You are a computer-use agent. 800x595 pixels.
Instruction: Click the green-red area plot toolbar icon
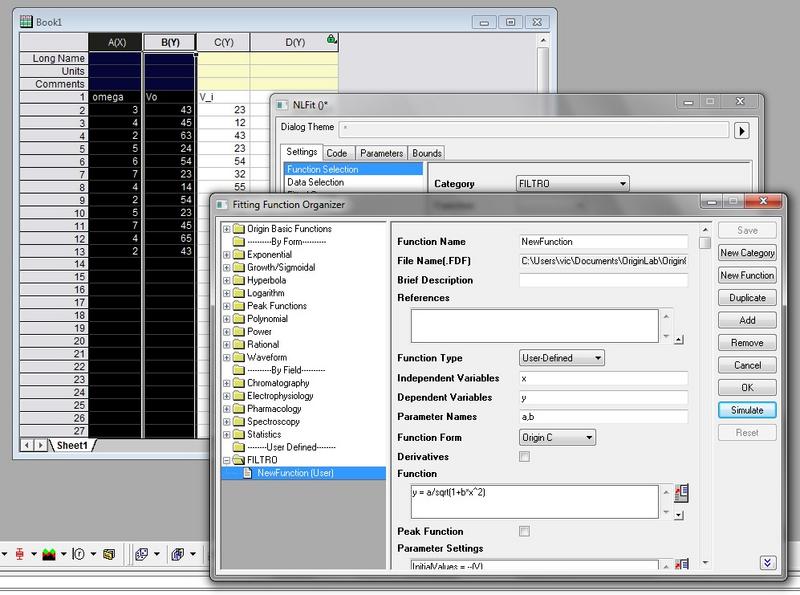48,553
